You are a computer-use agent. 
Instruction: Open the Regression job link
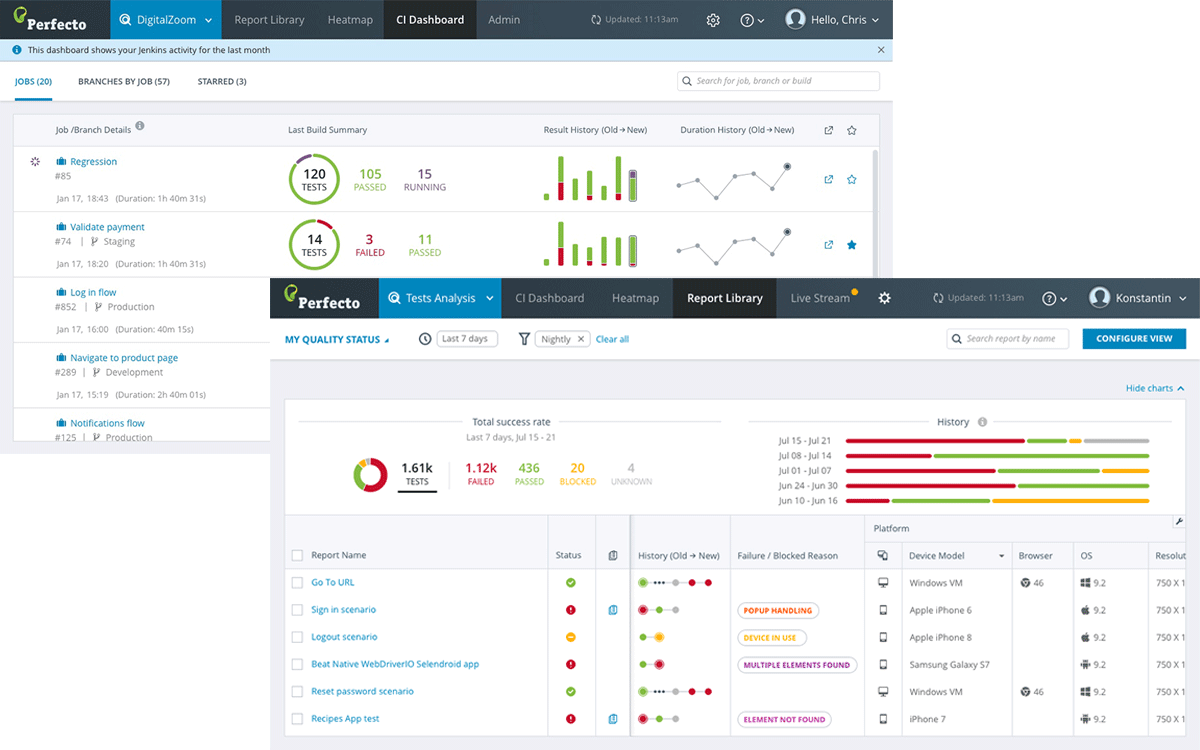93,162
